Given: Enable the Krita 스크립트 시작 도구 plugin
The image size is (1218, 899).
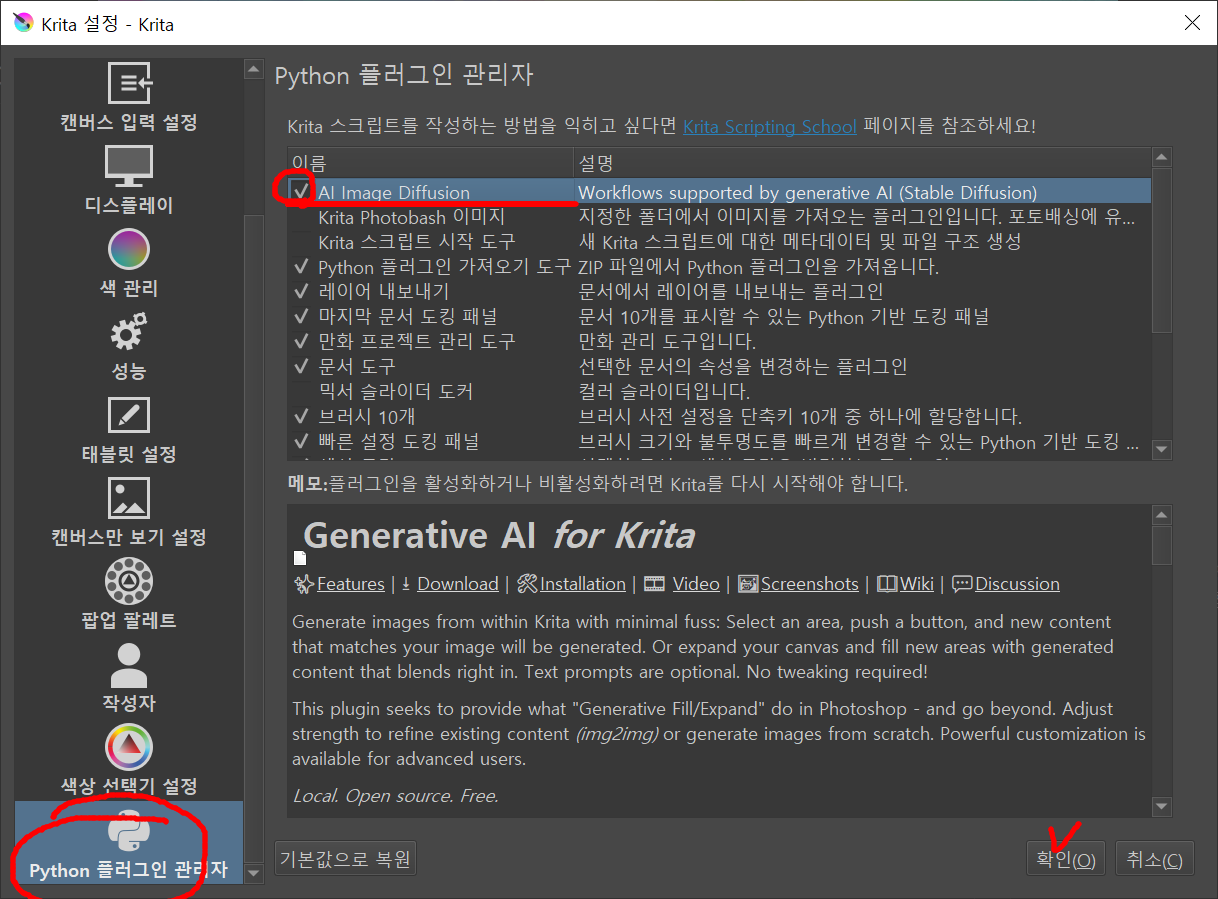Looking at the screenshot, I should point(301,242).
